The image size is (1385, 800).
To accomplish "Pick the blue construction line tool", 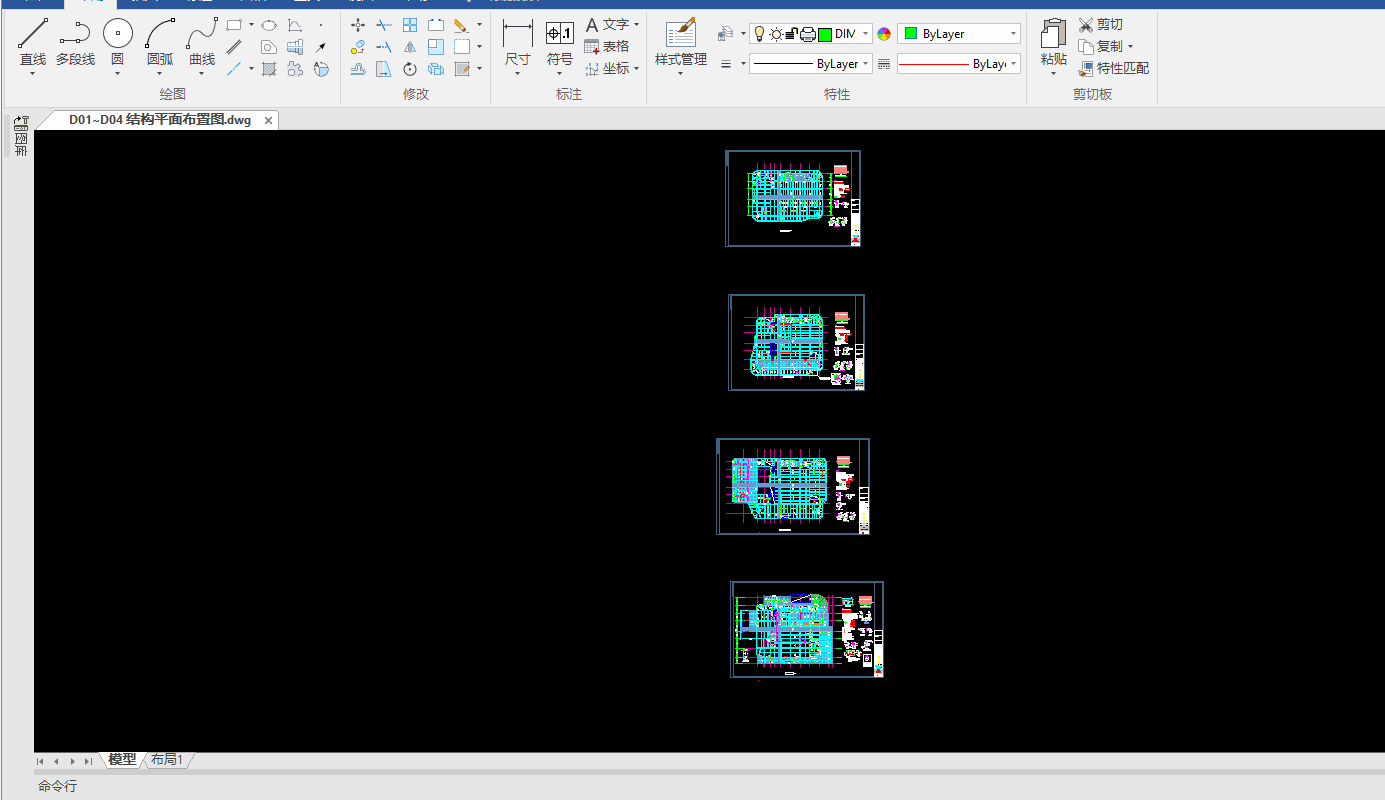I will coord(234,69).
